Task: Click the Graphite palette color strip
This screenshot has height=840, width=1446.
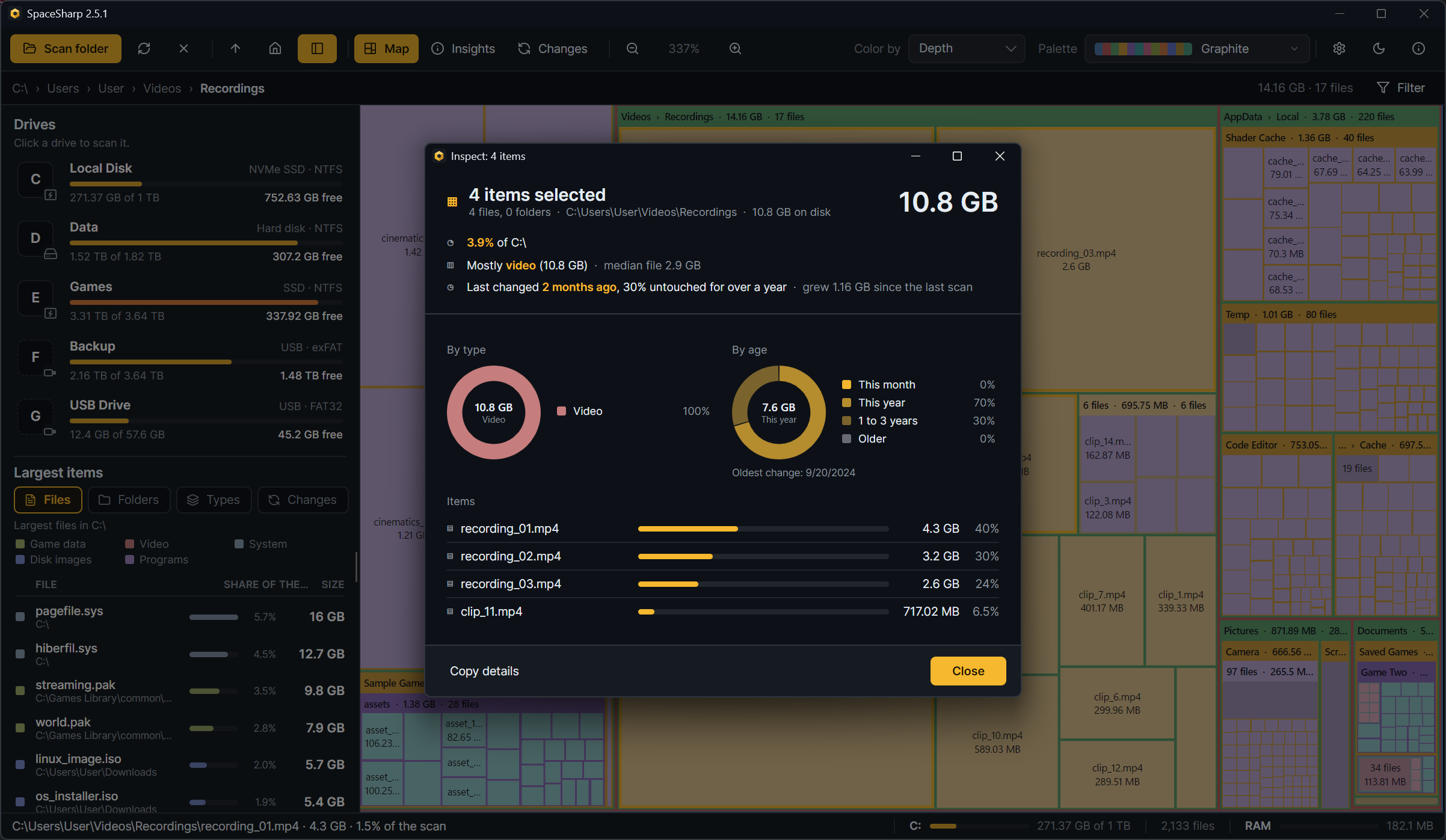Action: click(x=1143, y=49)
